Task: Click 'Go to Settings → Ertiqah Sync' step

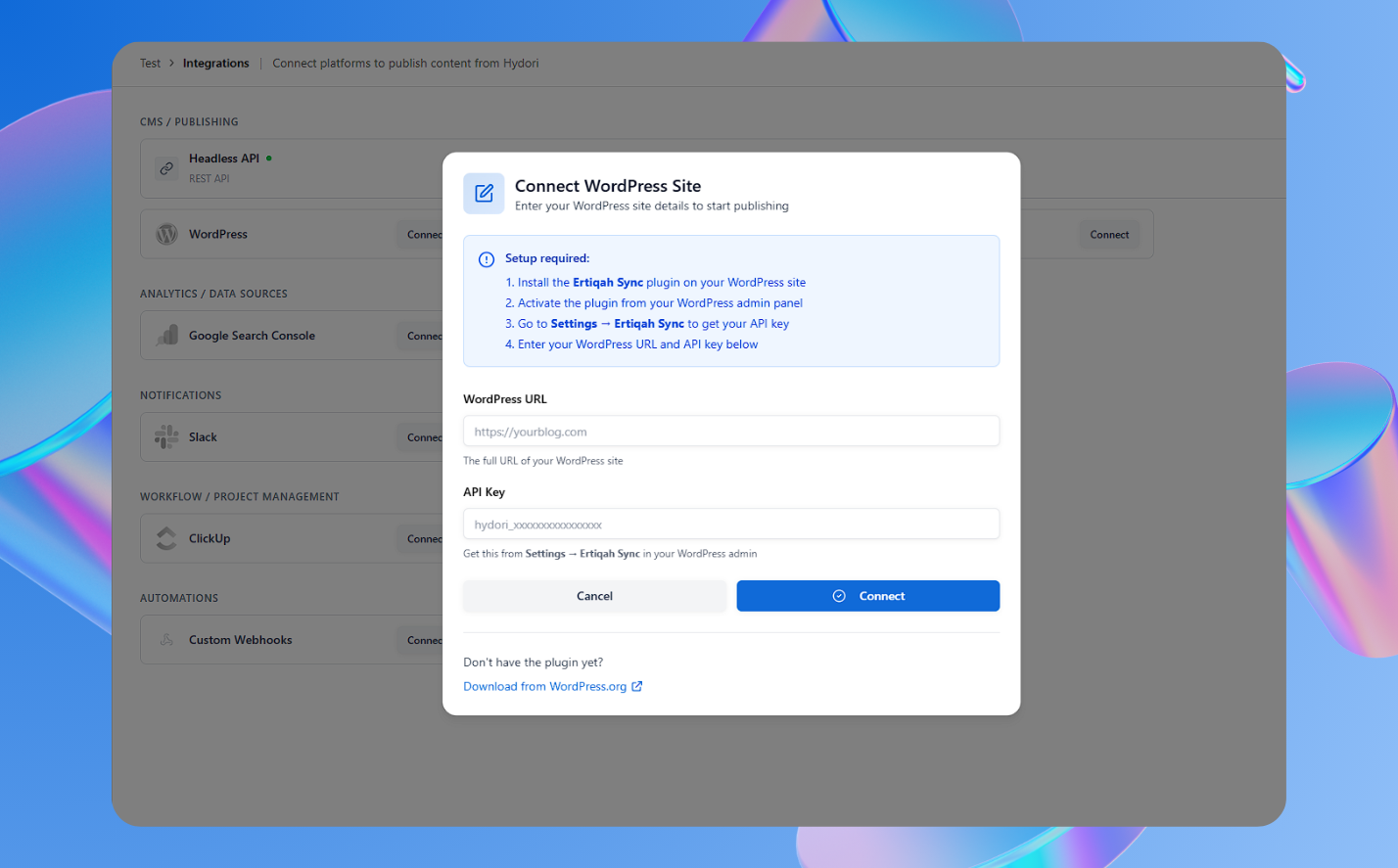Action: tap(647, 324)
